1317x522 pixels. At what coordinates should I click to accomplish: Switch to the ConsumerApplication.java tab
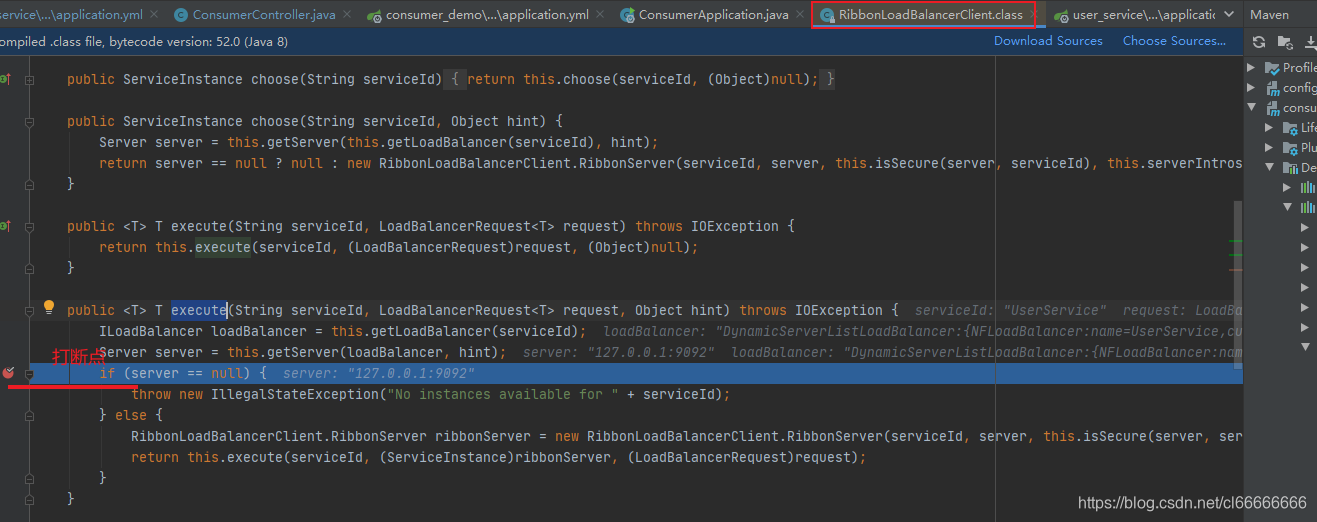click(x=713, y=15)
